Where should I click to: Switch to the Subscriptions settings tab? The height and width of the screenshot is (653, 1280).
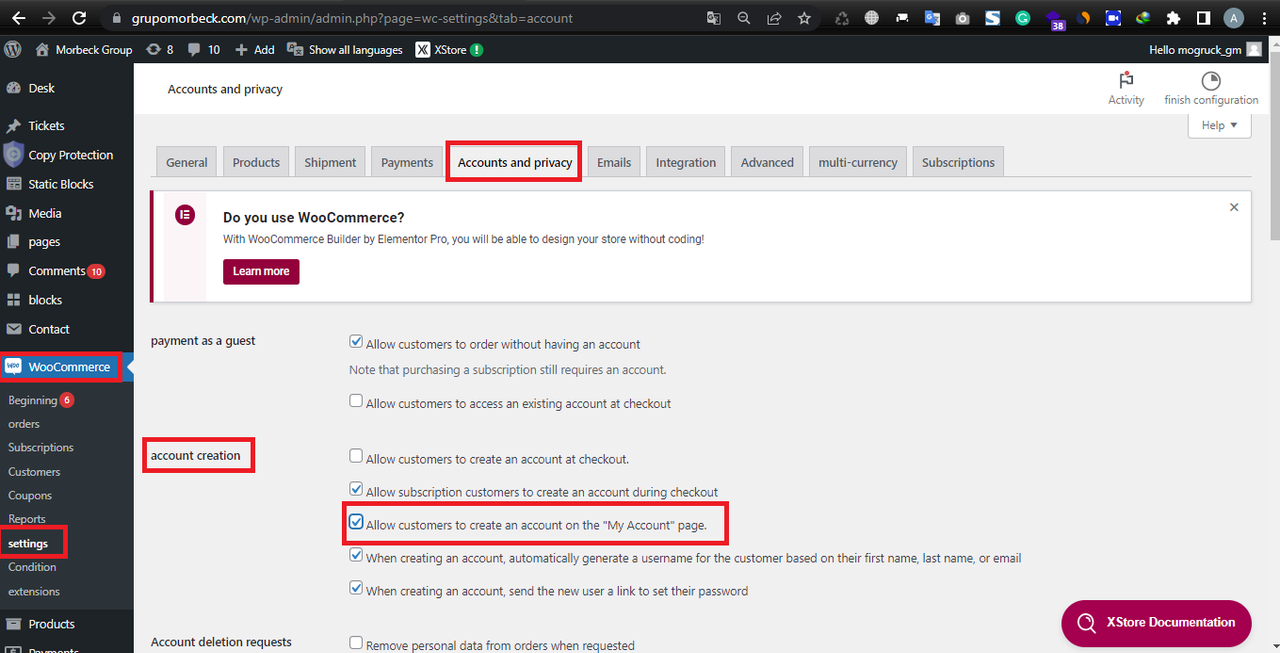(x=958, y=162)
